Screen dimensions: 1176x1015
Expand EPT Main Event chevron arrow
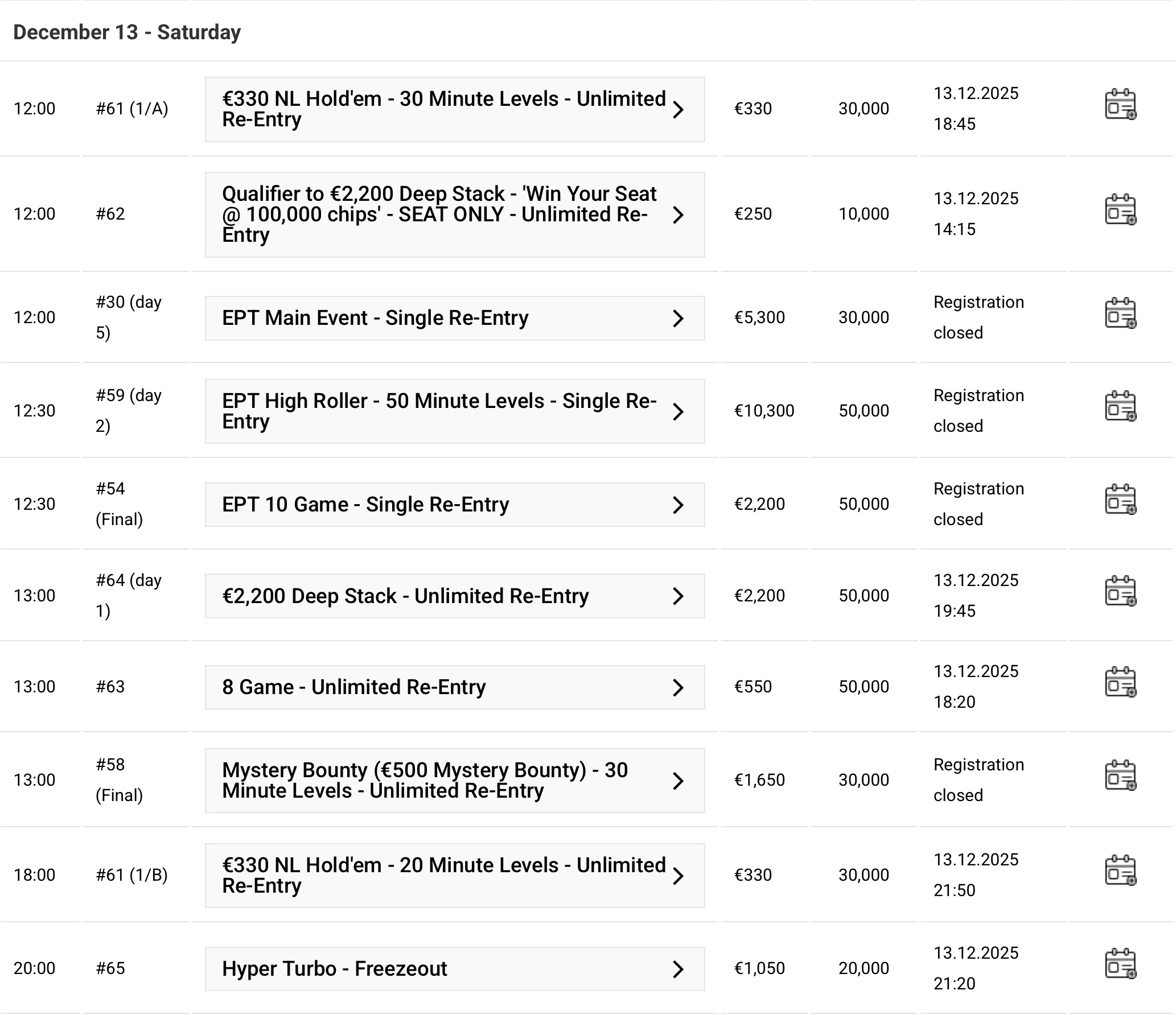coord(677,319)
